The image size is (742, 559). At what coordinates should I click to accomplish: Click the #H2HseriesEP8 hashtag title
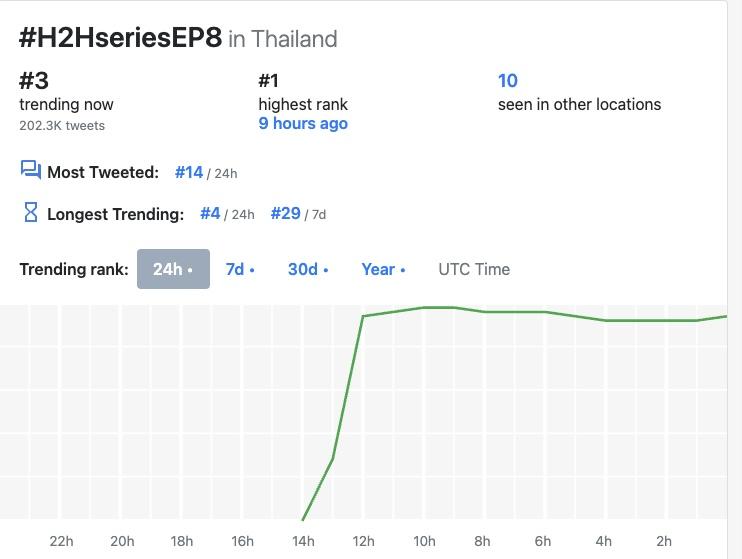point(120,39)
